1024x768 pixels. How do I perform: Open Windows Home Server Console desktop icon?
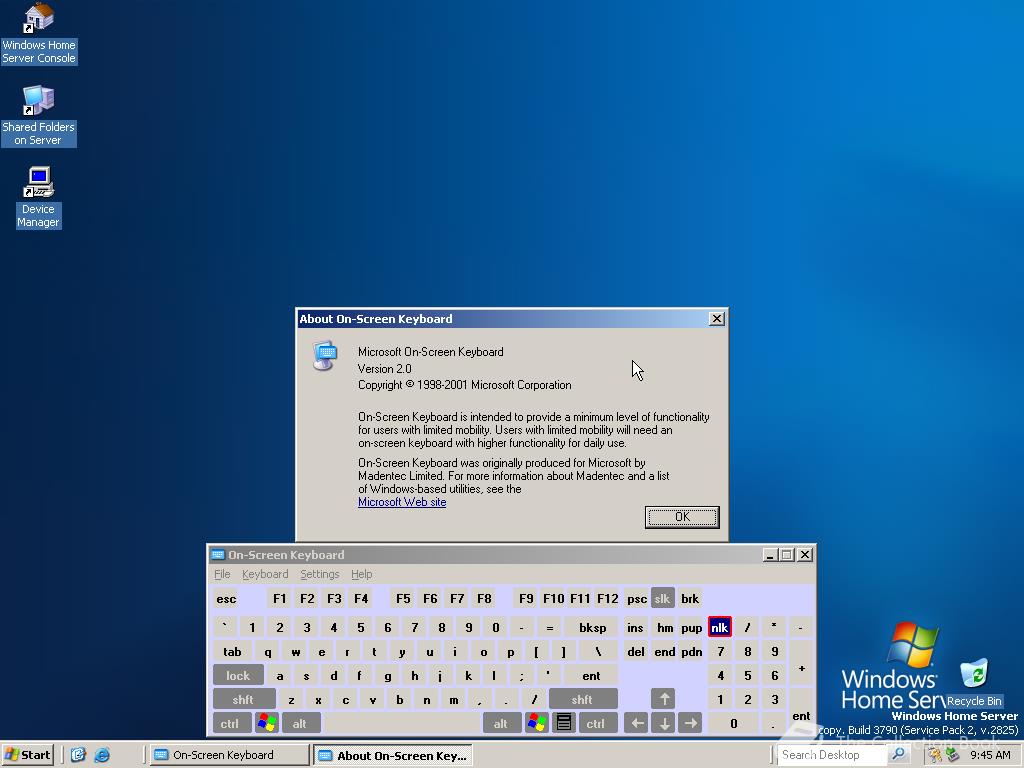pyautogui.click(x=39, y=33)
